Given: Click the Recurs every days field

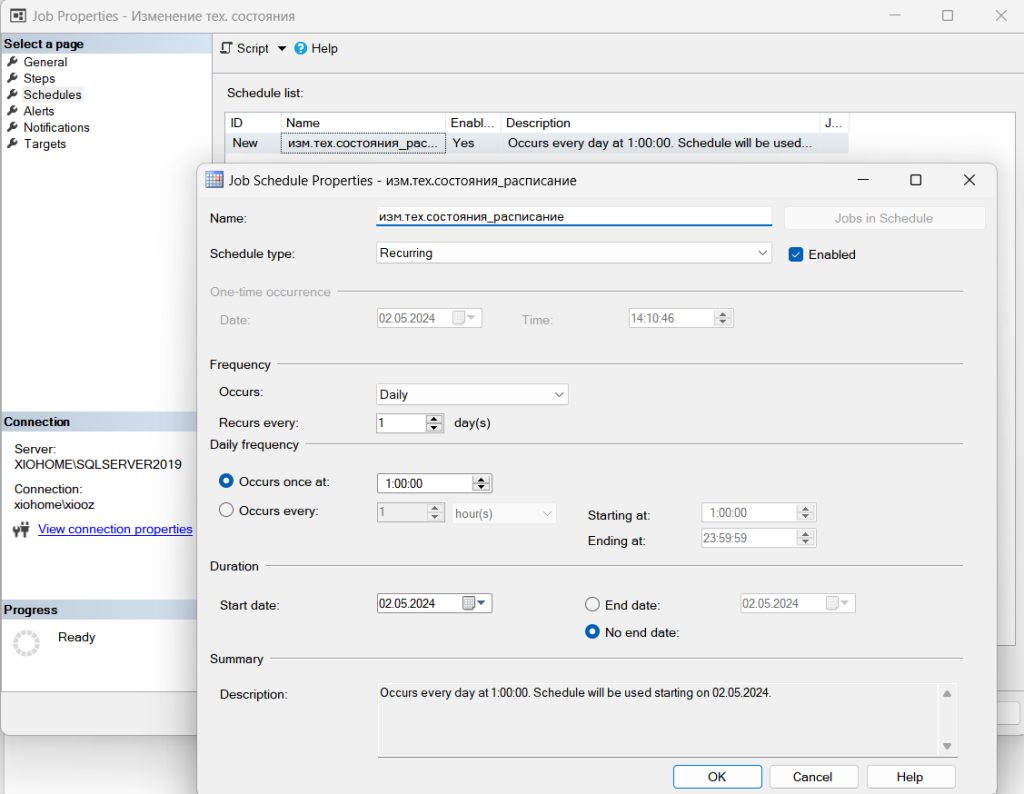Looking at the screenshot, I should [x=401, y=423].
